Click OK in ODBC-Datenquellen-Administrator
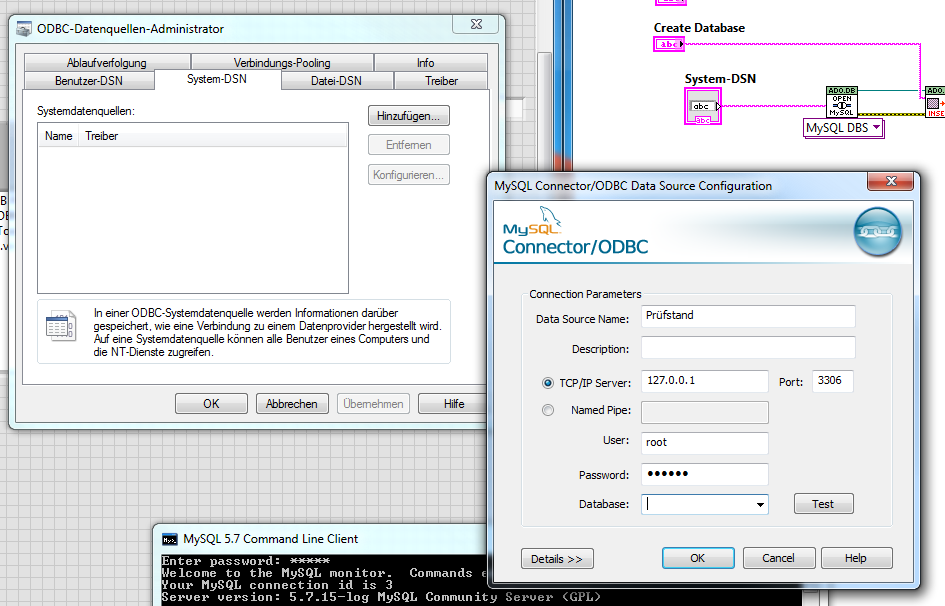This screenshot has height=606, width=945. point(212,404)
